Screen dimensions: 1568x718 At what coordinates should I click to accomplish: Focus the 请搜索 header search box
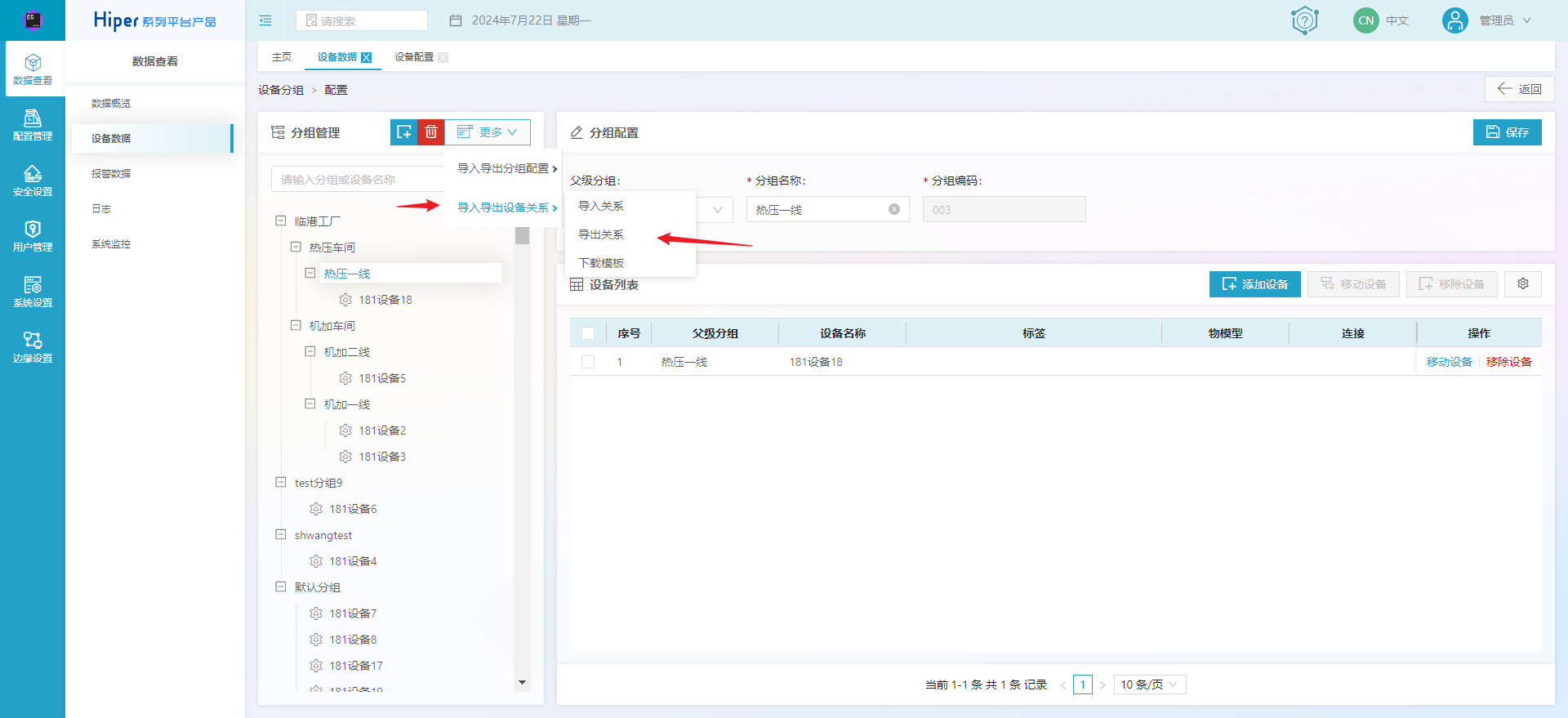coord(362,20)
